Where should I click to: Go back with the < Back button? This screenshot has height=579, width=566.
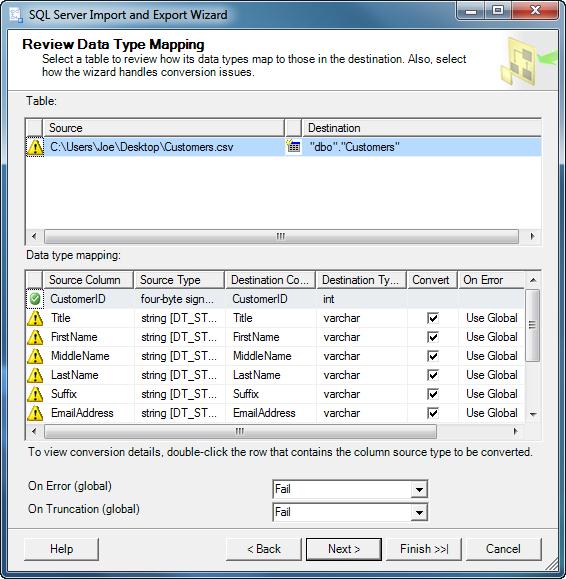tap(264, 549)
